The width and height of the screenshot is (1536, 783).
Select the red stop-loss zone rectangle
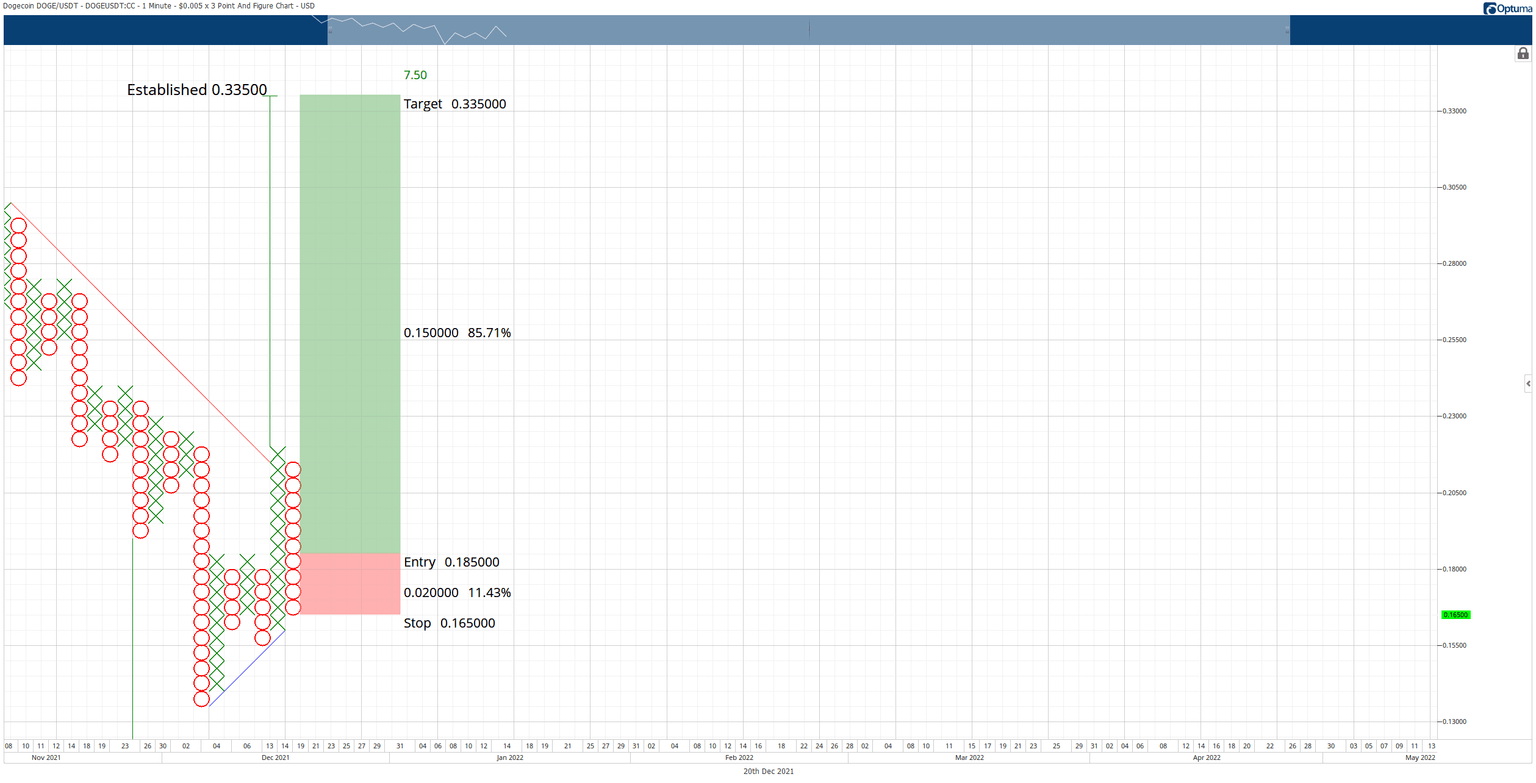pos(350,583)
